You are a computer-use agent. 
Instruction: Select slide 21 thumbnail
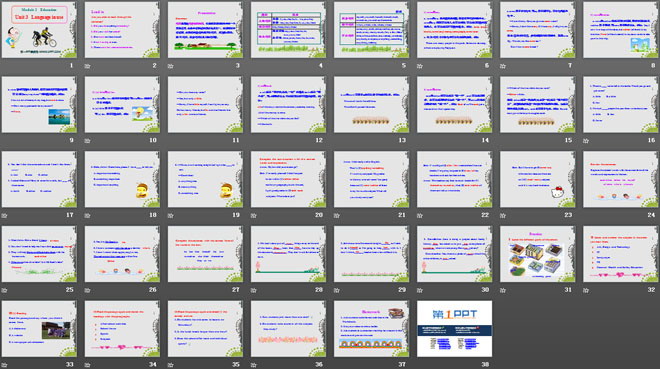click(x=371, y=179)
